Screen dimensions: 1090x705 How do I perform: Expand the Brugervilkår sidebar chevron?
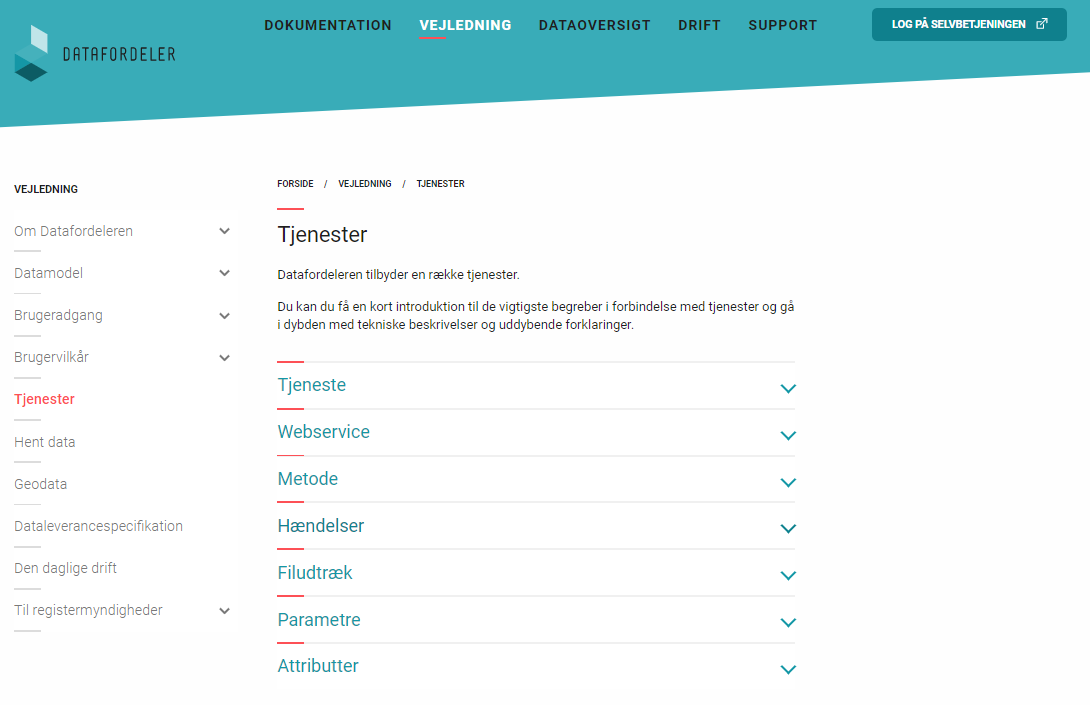(224, 358)
